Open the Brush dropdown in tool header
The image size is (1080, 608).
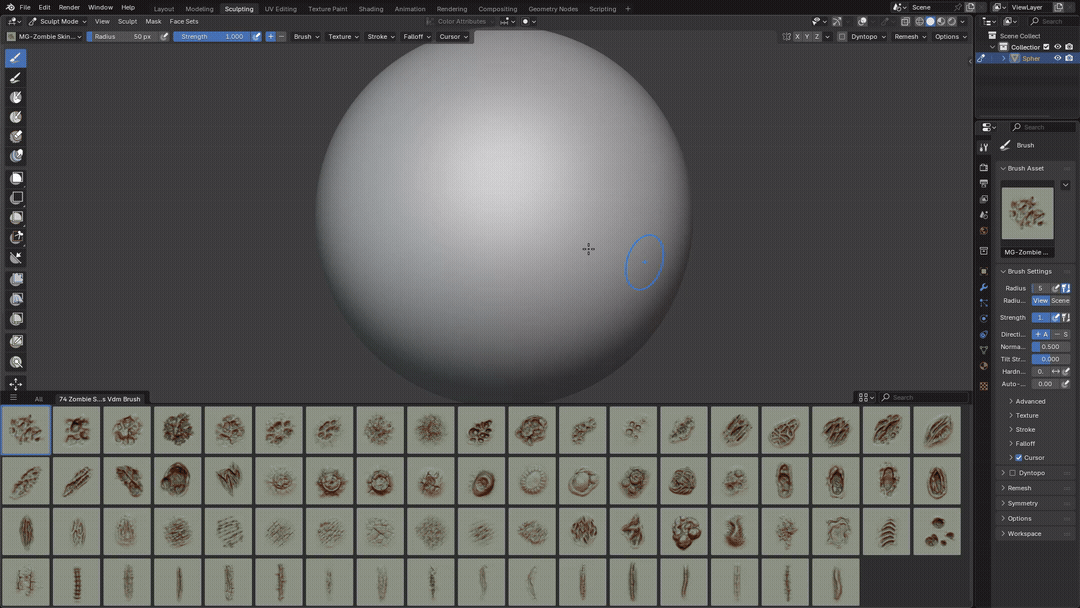(x=306, y=36)
